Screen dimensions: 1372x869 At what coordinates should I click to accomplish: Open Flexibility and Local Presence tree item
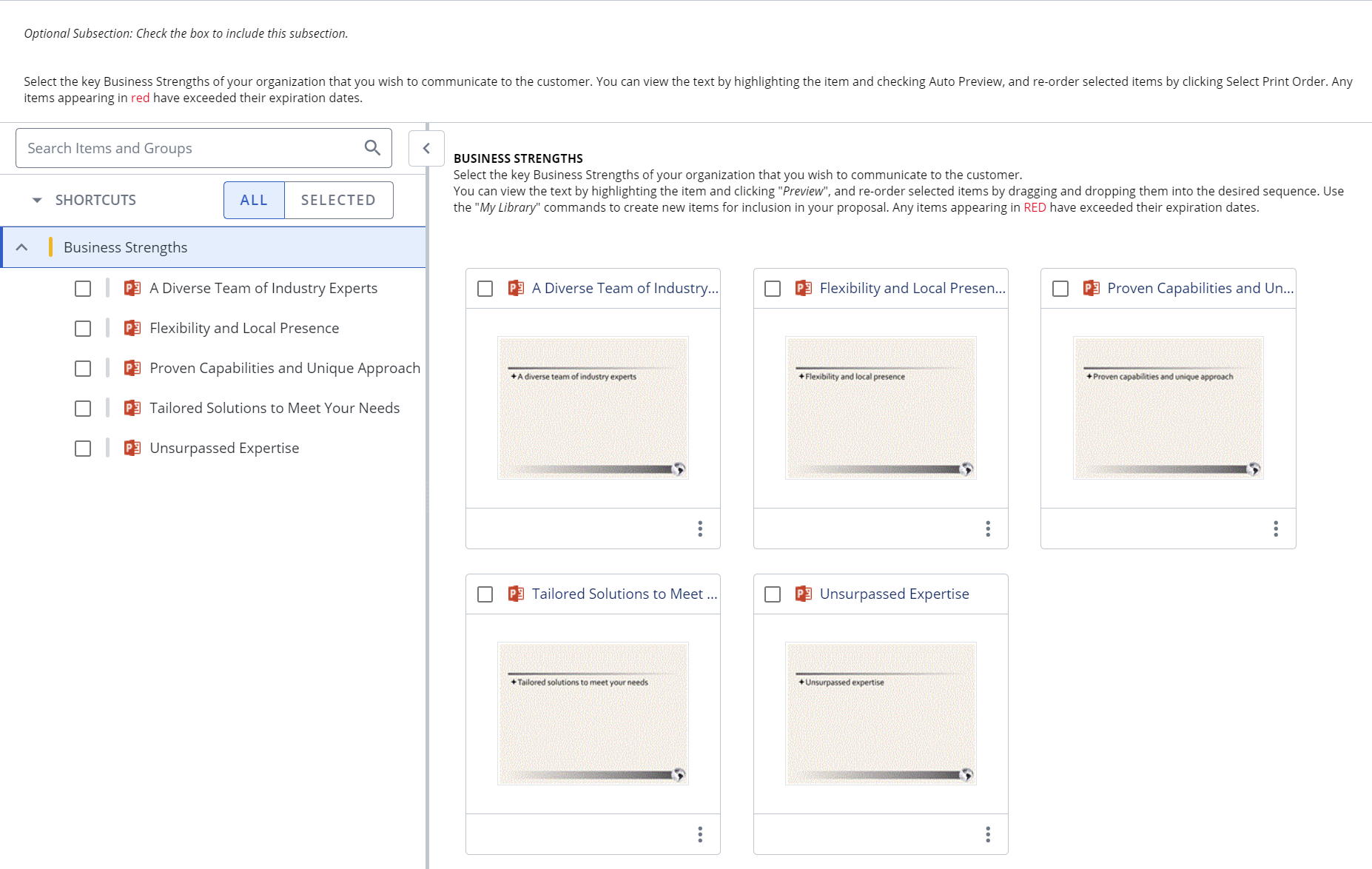coord(244,328)
